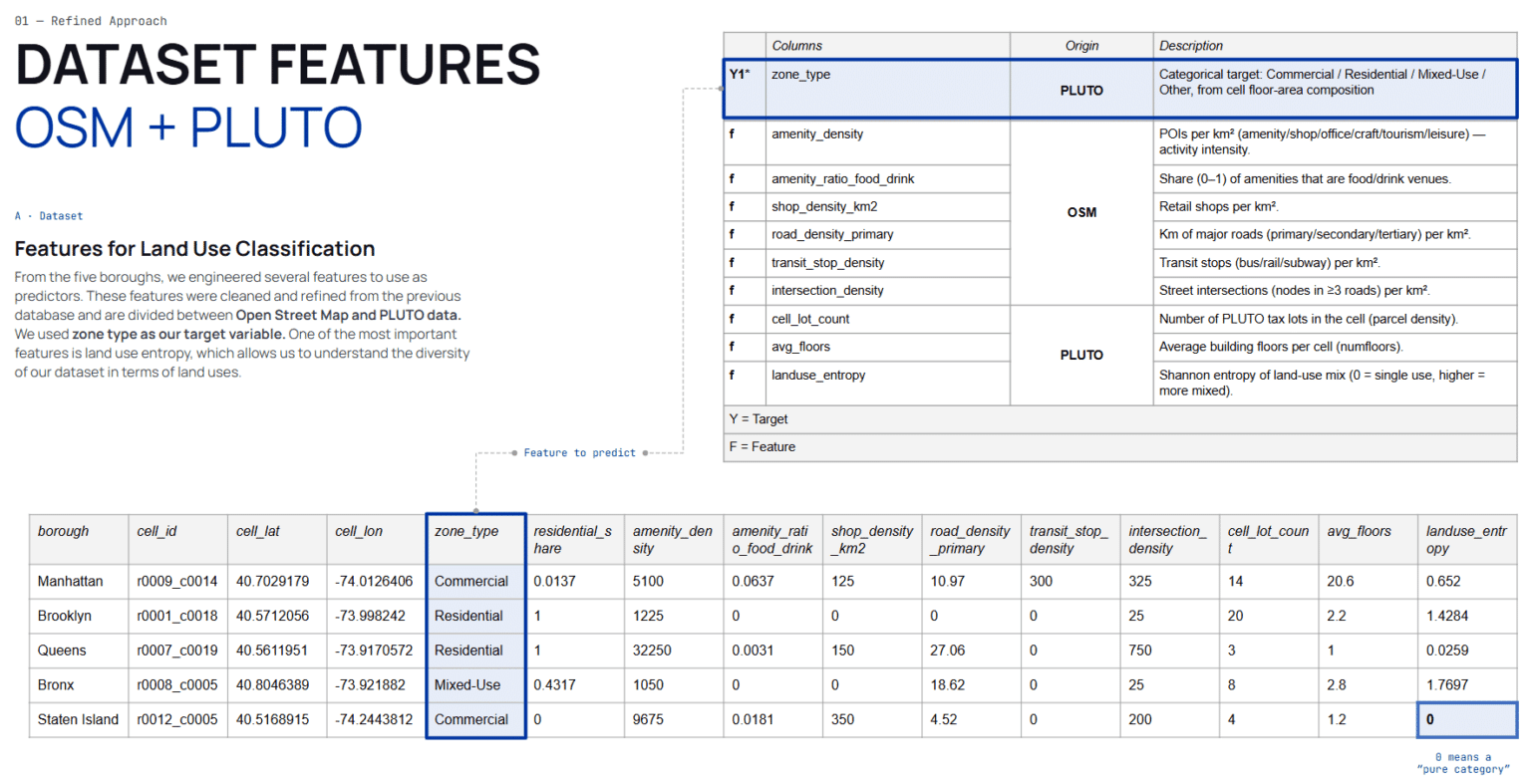Select the "OSM" origin cell
1531x784 pixels.
(x=1081, y=212)
